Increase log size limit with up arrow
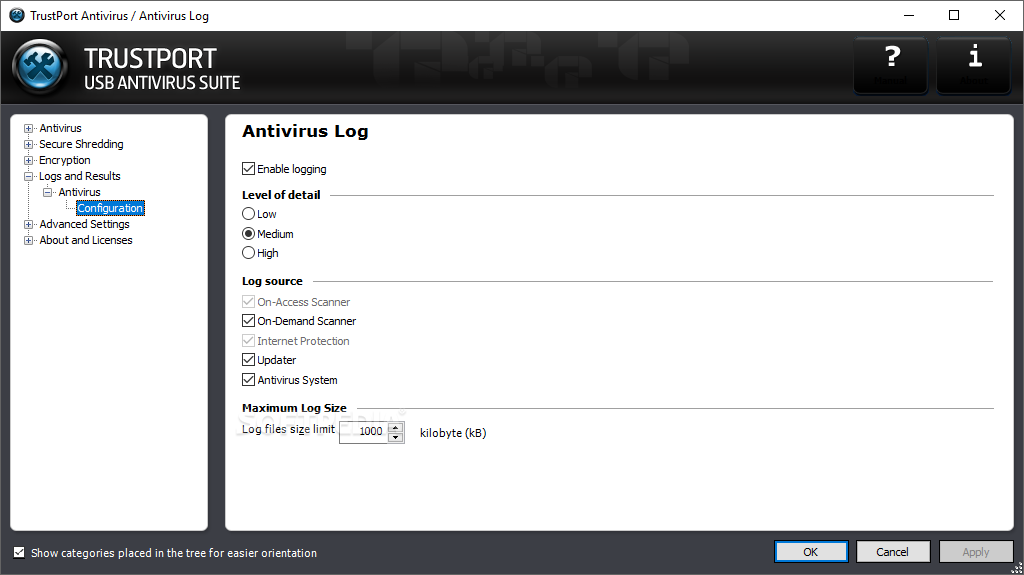 [395, 427]
